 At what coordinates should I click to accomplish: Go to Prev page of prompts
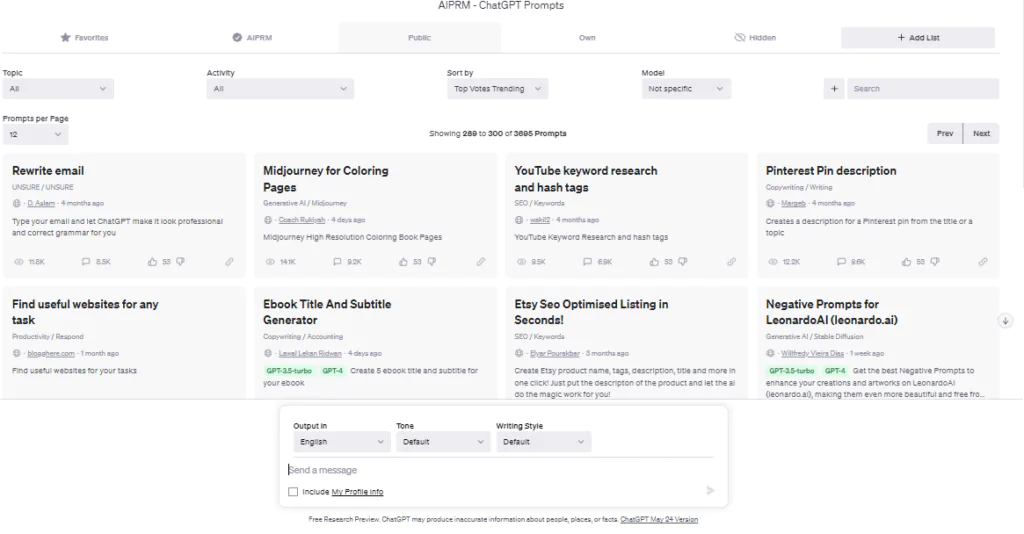click(944, 133)
